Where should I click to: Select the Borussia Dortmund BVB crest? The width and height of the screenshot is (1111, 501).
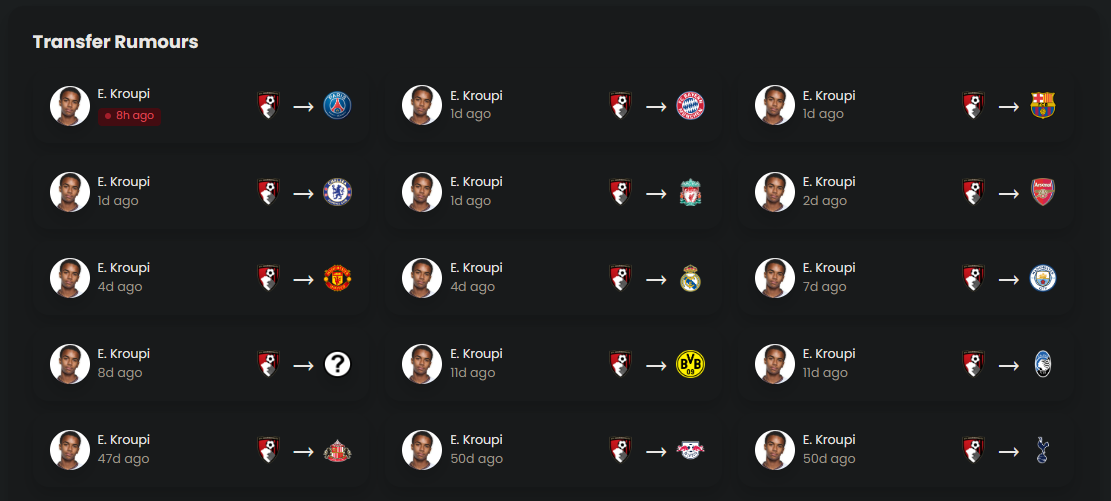[690, 364]
